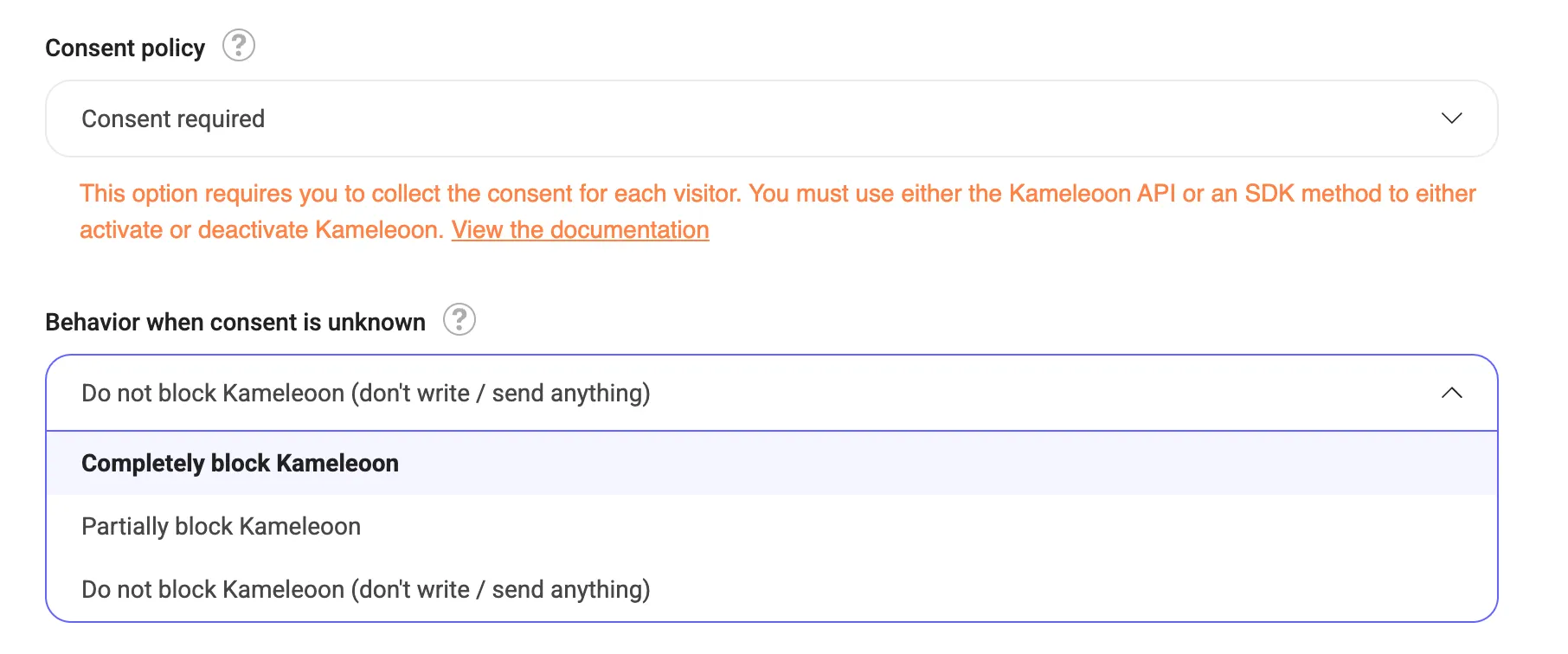Click the help icon beside Consent policy
Screen dimensions: 1568x654
239,45
